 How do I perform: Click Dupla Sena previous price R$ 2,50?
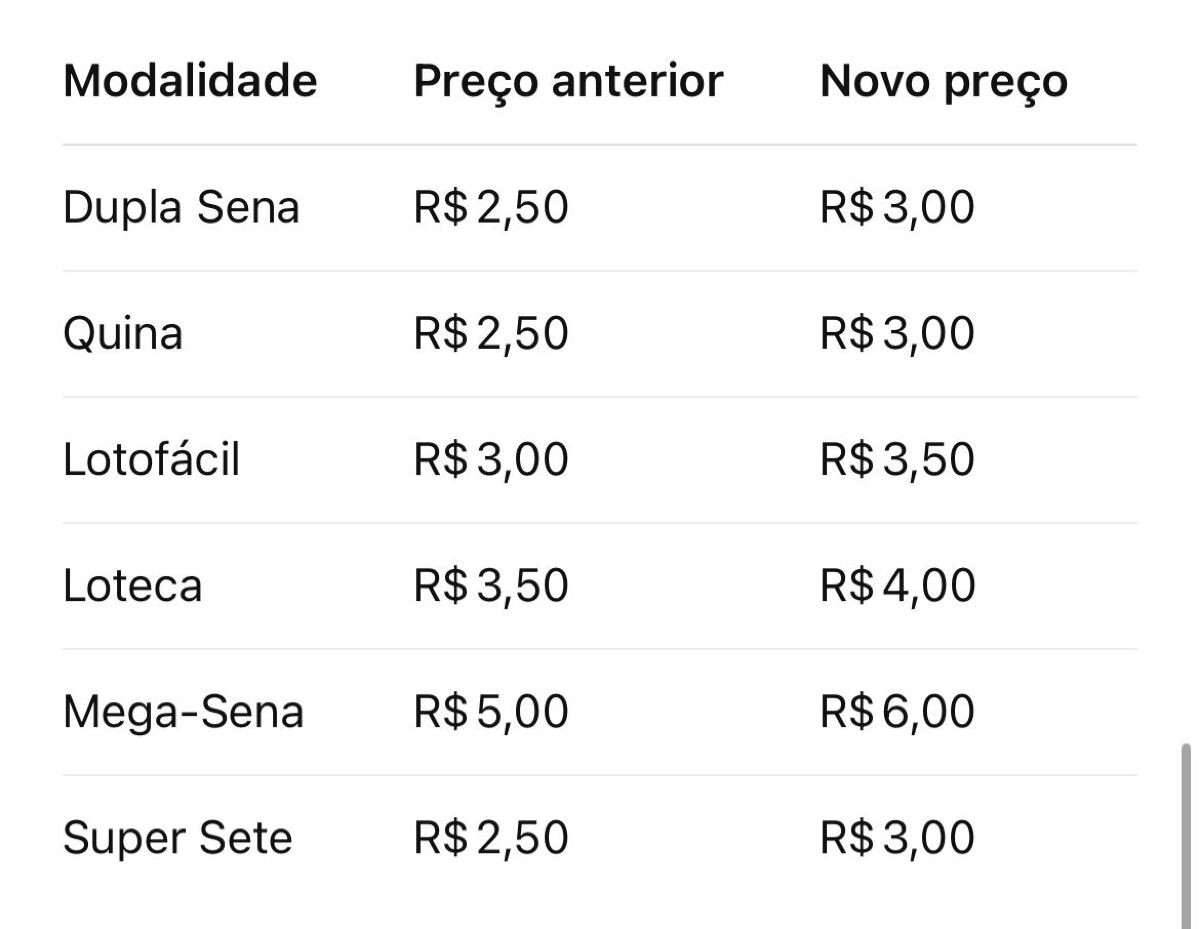point(491,208)
